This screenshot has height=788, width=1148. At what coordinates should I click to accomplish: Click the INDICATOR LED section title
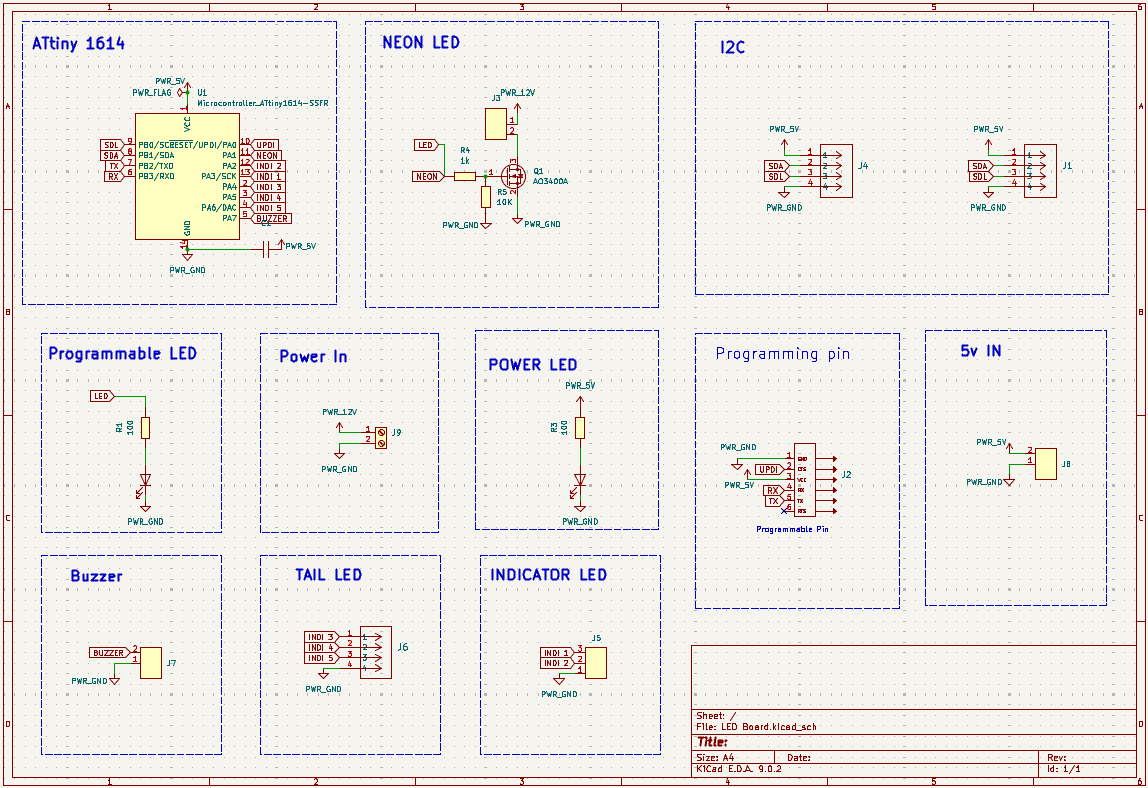[548, 575]
